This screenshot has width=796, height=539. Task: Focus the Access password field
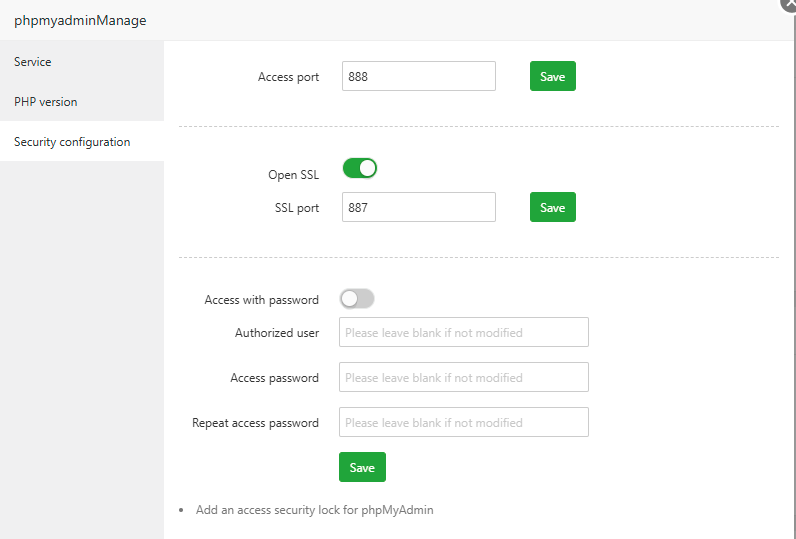[463, 377]
